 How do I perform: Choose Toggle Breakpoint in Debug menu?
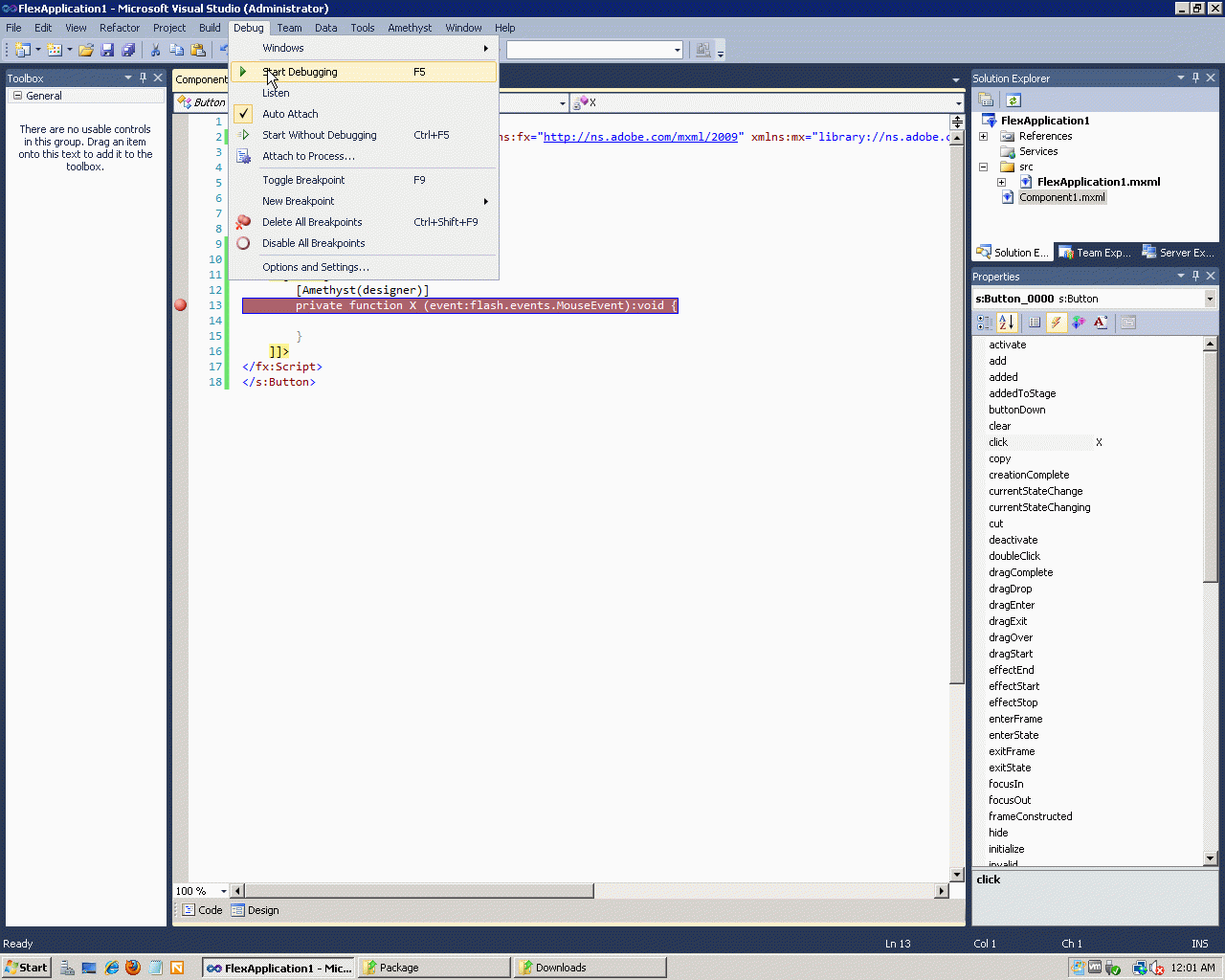pyautogui.click(x=365, y=180)
